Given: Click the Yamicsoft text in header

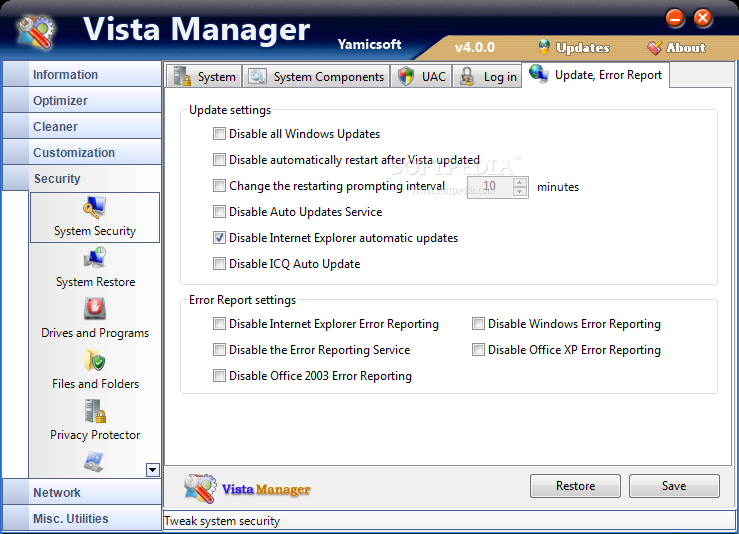Looking at the screenshot, I should pos(370,44).
